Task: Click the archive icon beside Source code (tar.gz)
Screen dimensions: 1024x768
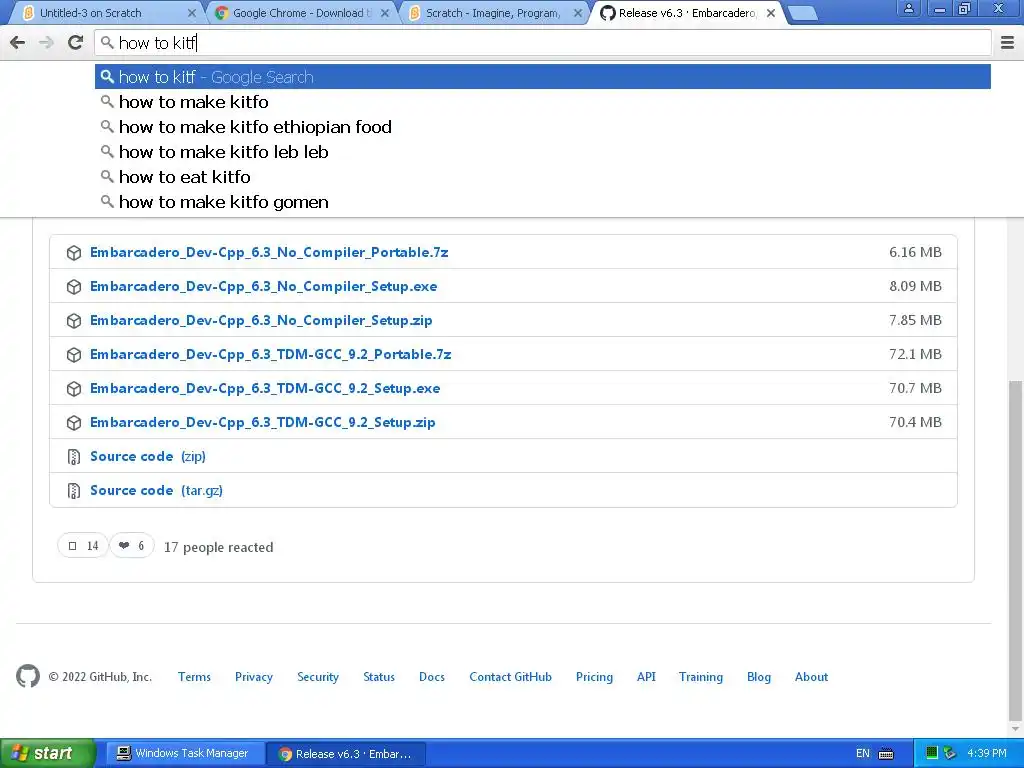Action: [x=74, y=490]
